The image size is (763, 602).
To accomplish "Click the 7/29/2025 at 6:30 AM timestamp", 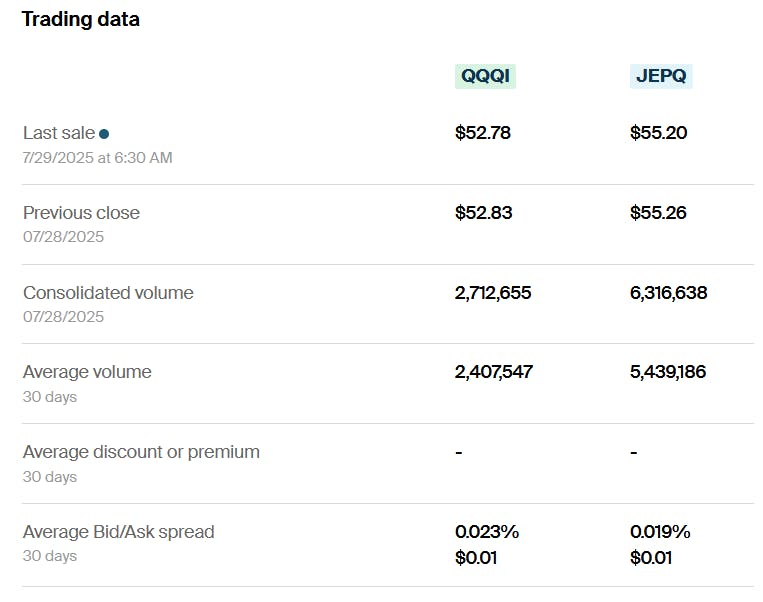I will coord(97,157).
